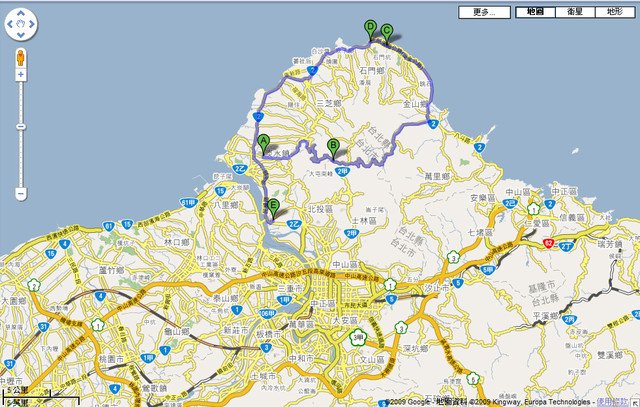This screenshot has height=407, width=640.
Task: Select green route marker C
Action: point(387,33)
